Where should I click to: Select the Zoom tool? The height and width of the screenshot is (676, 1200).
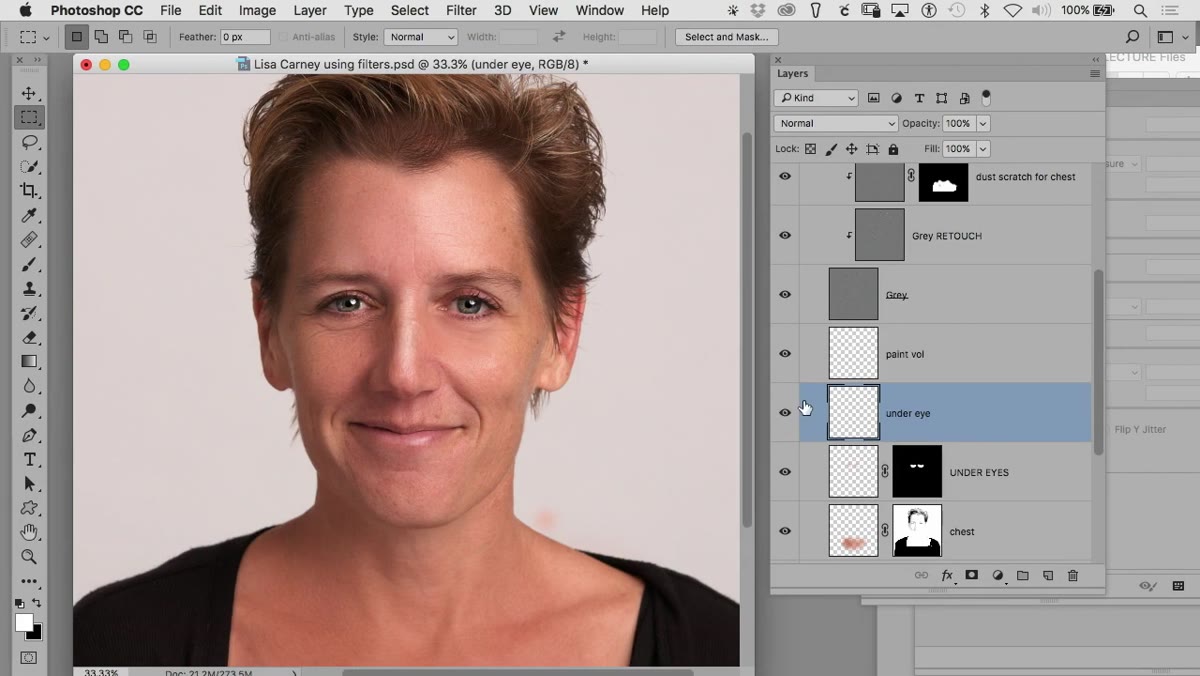coord(29,557)
